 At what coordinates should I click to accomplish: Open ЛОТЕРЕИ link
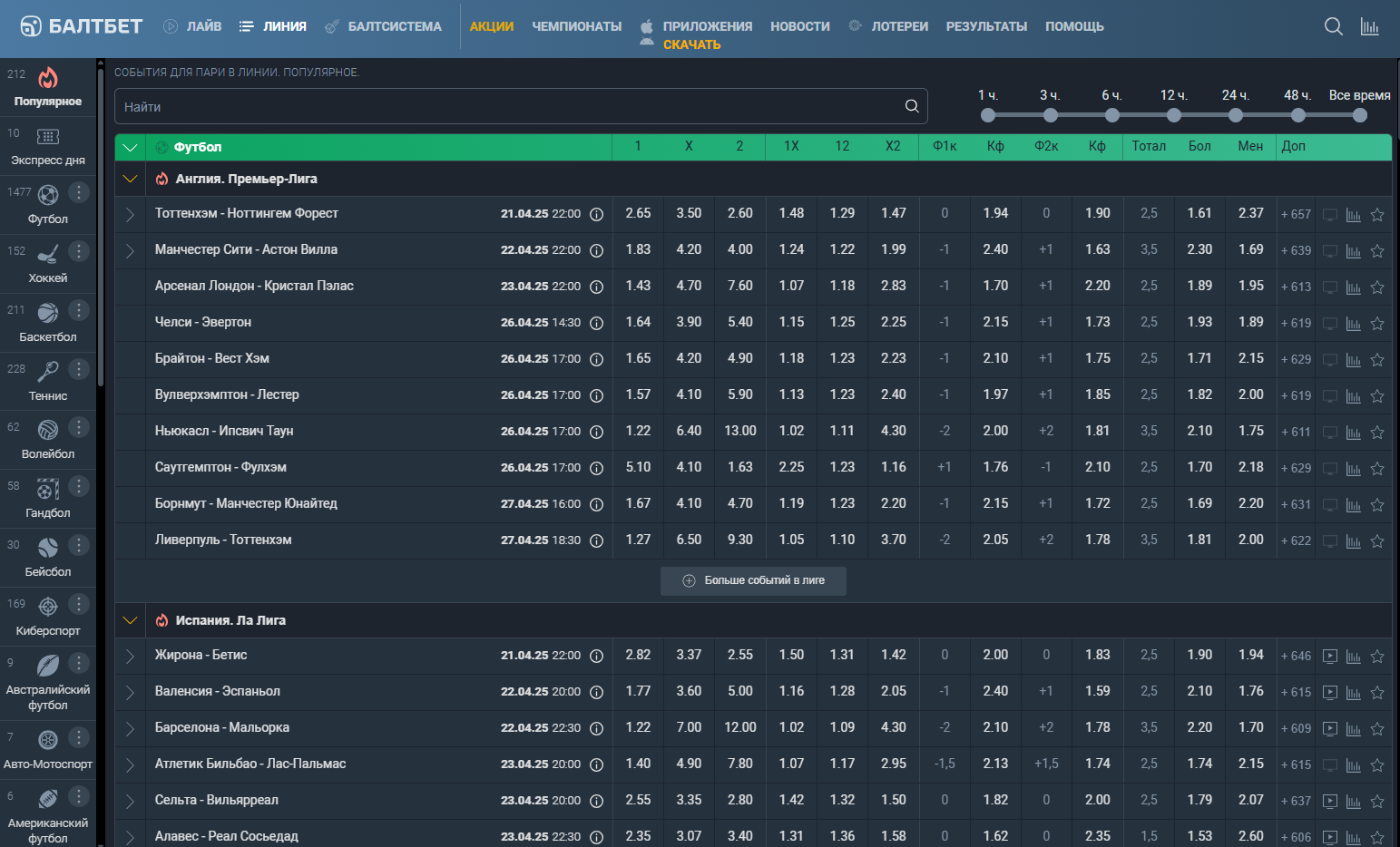pyautogui.click(x=888, y=26)
